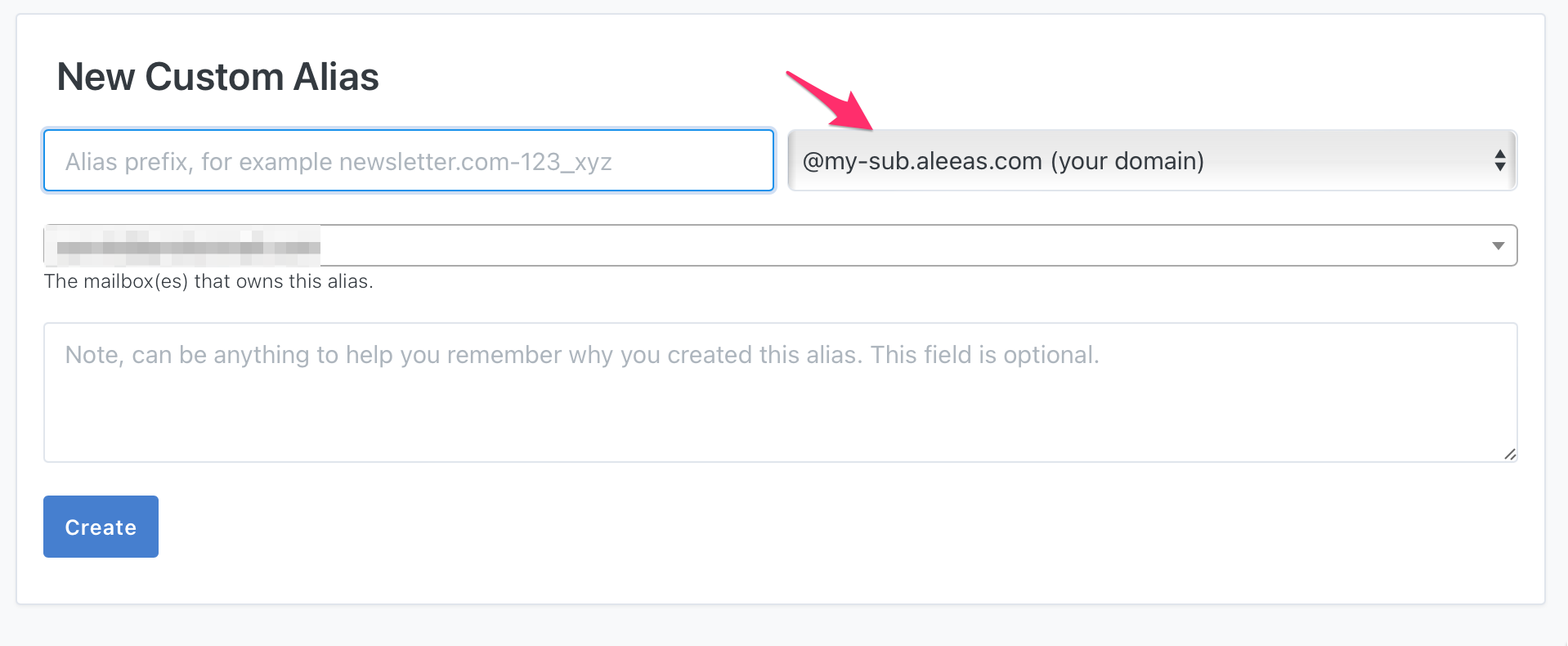Click the optional note placeholder text
Image resolution: width=1568 pixels, height=646 pixels.
pyautogui.click(x=582, y=355)
